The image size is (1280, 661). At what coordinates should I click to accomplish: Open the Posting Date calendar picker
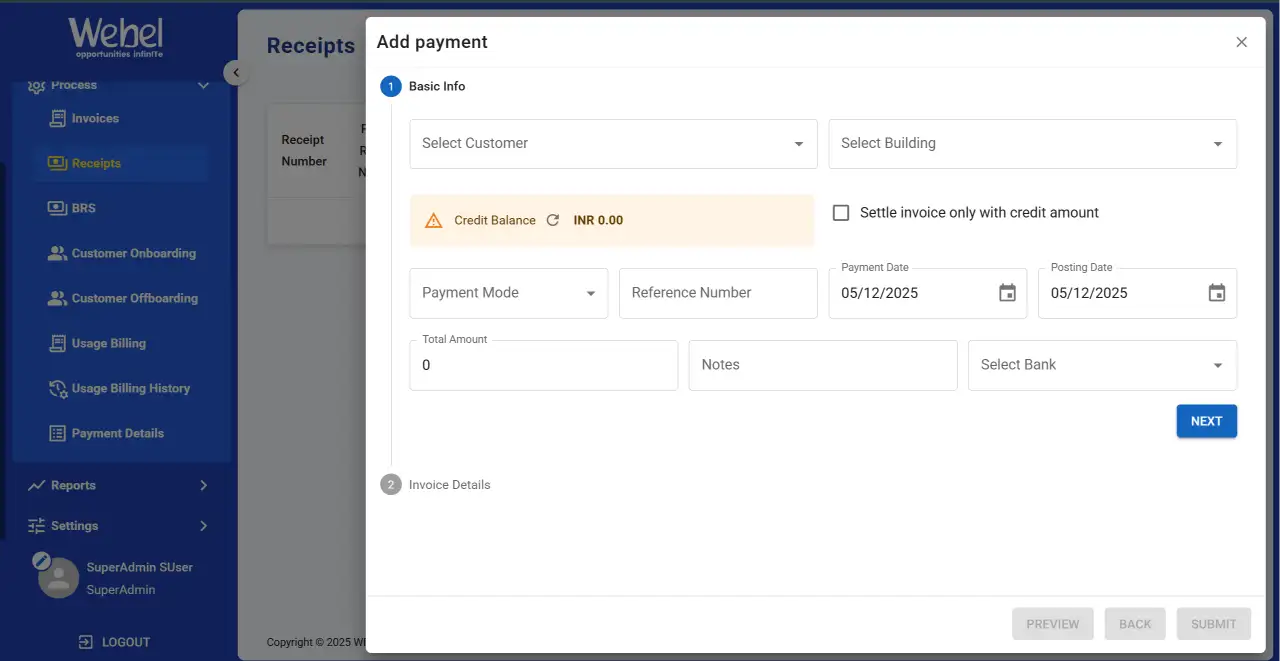pos(1216,293)
